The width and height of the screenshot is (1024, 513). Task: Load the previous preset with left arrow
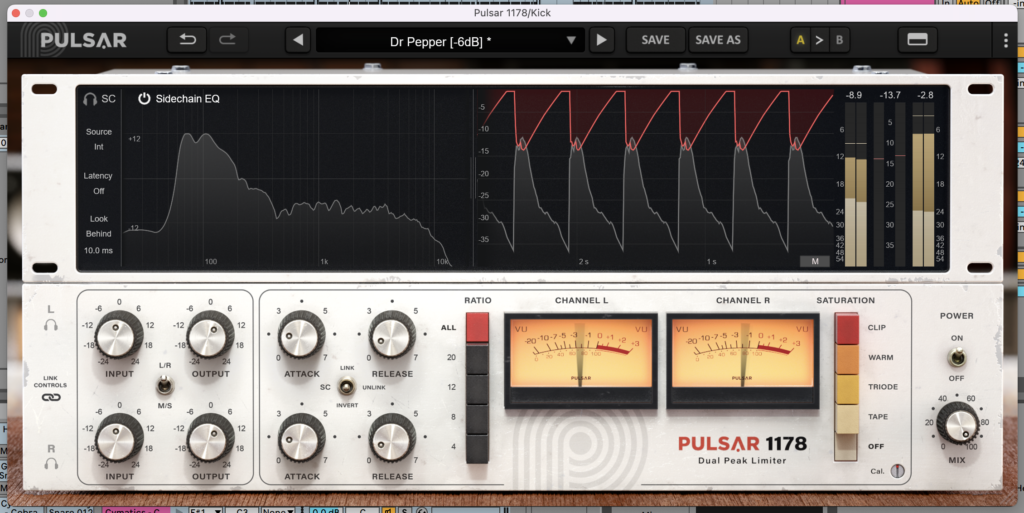(298, 40)
